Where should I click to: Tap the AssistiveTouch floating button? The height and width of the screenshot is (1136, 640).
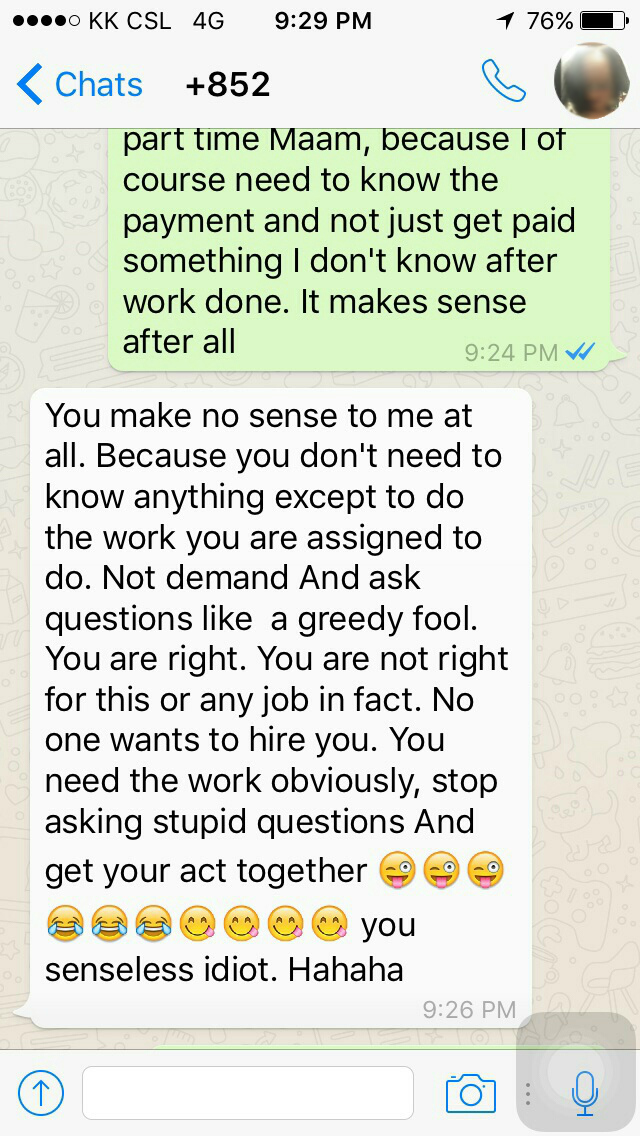coord(577,1072)
